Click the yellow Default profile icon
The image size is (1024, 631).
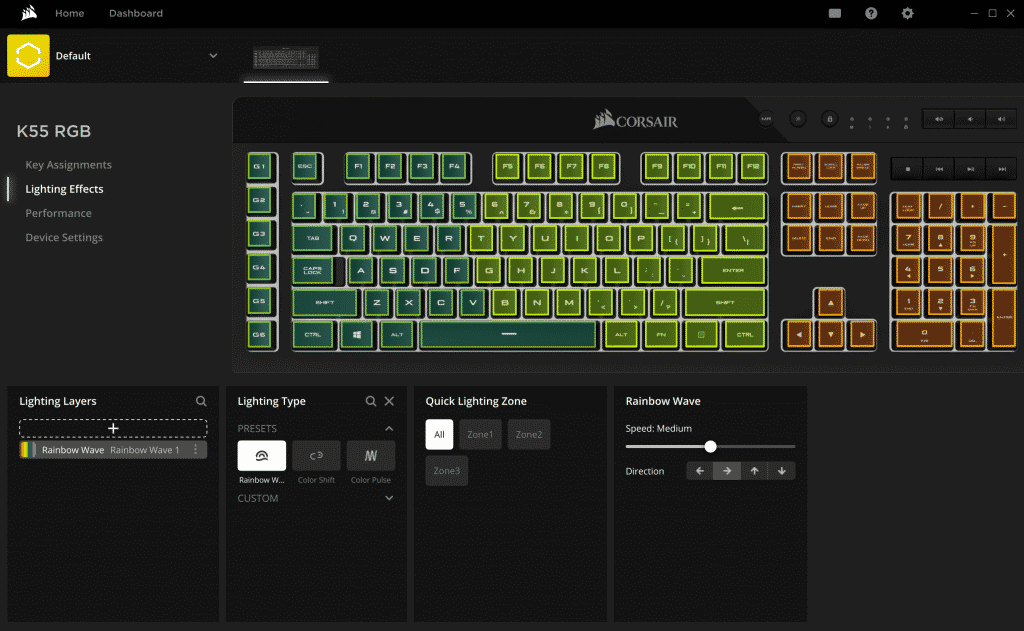28,56
